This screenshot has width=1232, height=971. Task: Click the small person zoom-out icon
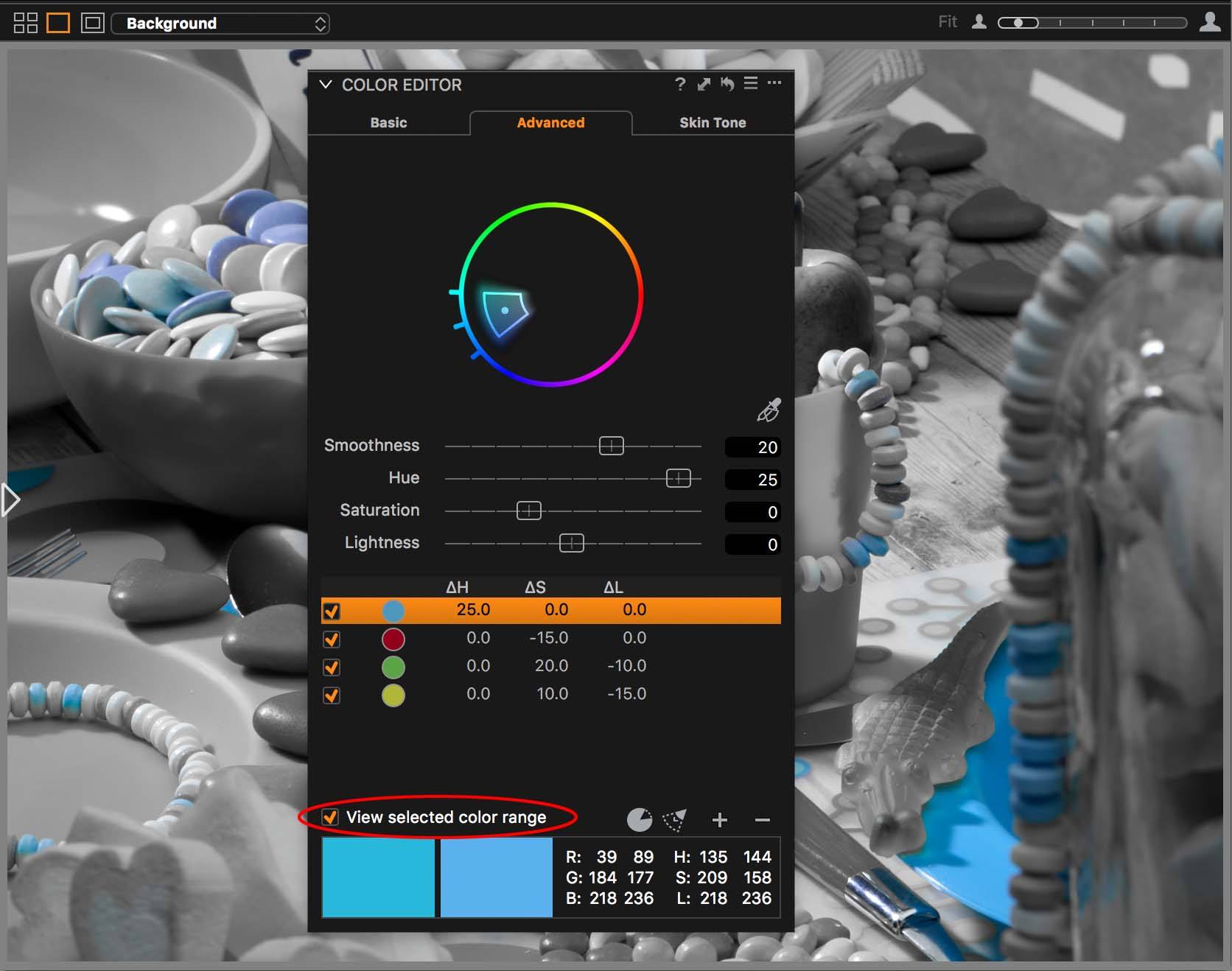[979, 22]
